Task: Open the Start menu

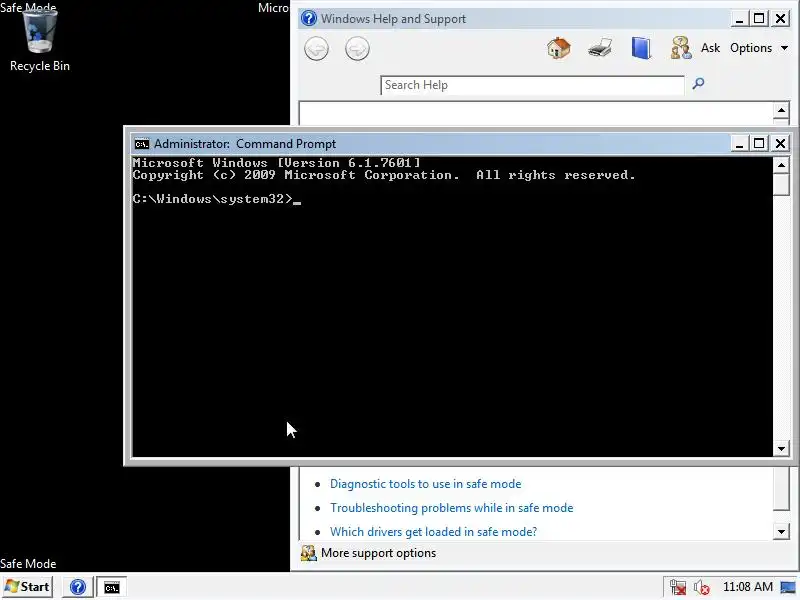Action: click(x=27, y=587)
